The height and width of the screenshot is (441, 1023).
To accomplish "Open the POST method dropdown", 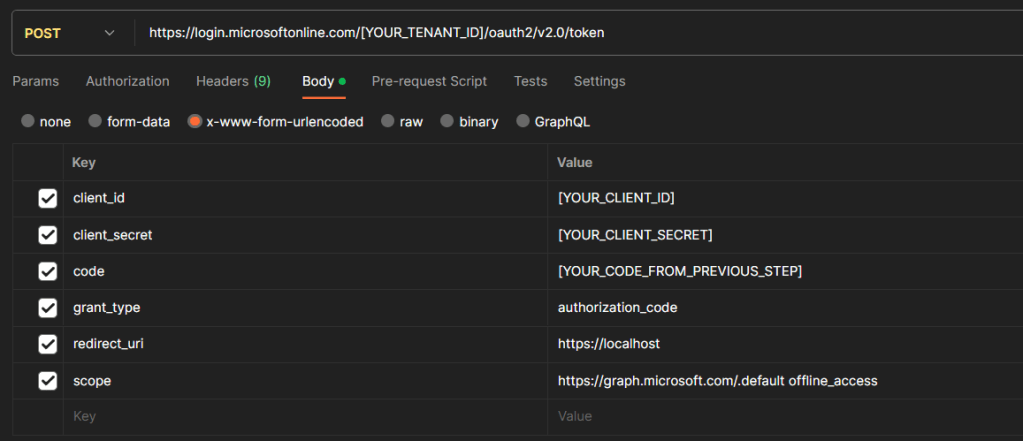I will pos(70,33).
